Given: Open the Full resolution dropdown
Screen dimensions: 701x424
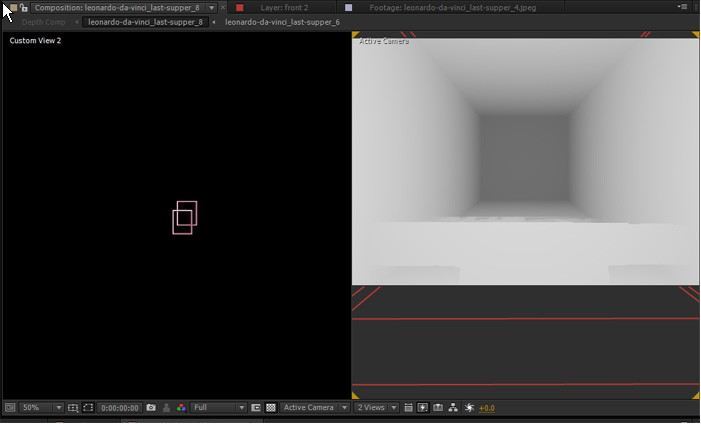Looking at the screenshot, I should [x=218, y=407].
